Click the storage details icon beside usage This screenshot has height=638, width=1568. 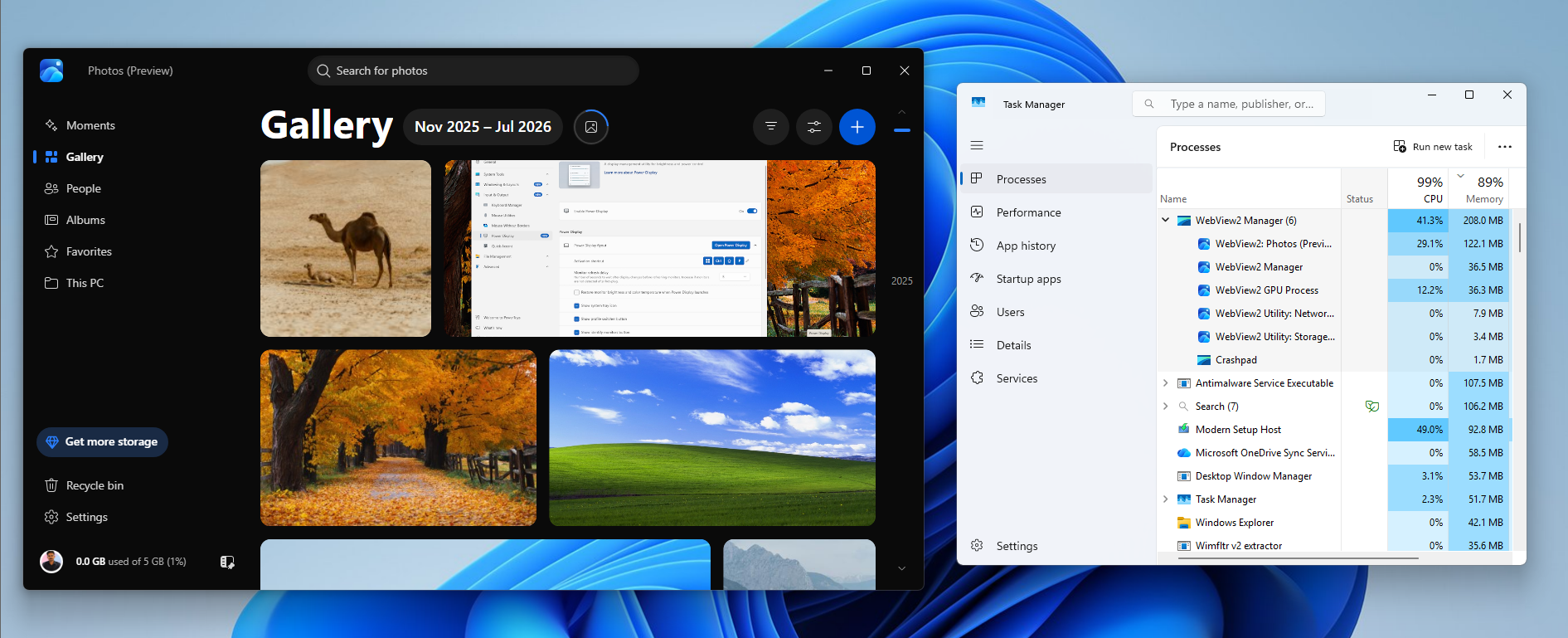click(227, 562)
